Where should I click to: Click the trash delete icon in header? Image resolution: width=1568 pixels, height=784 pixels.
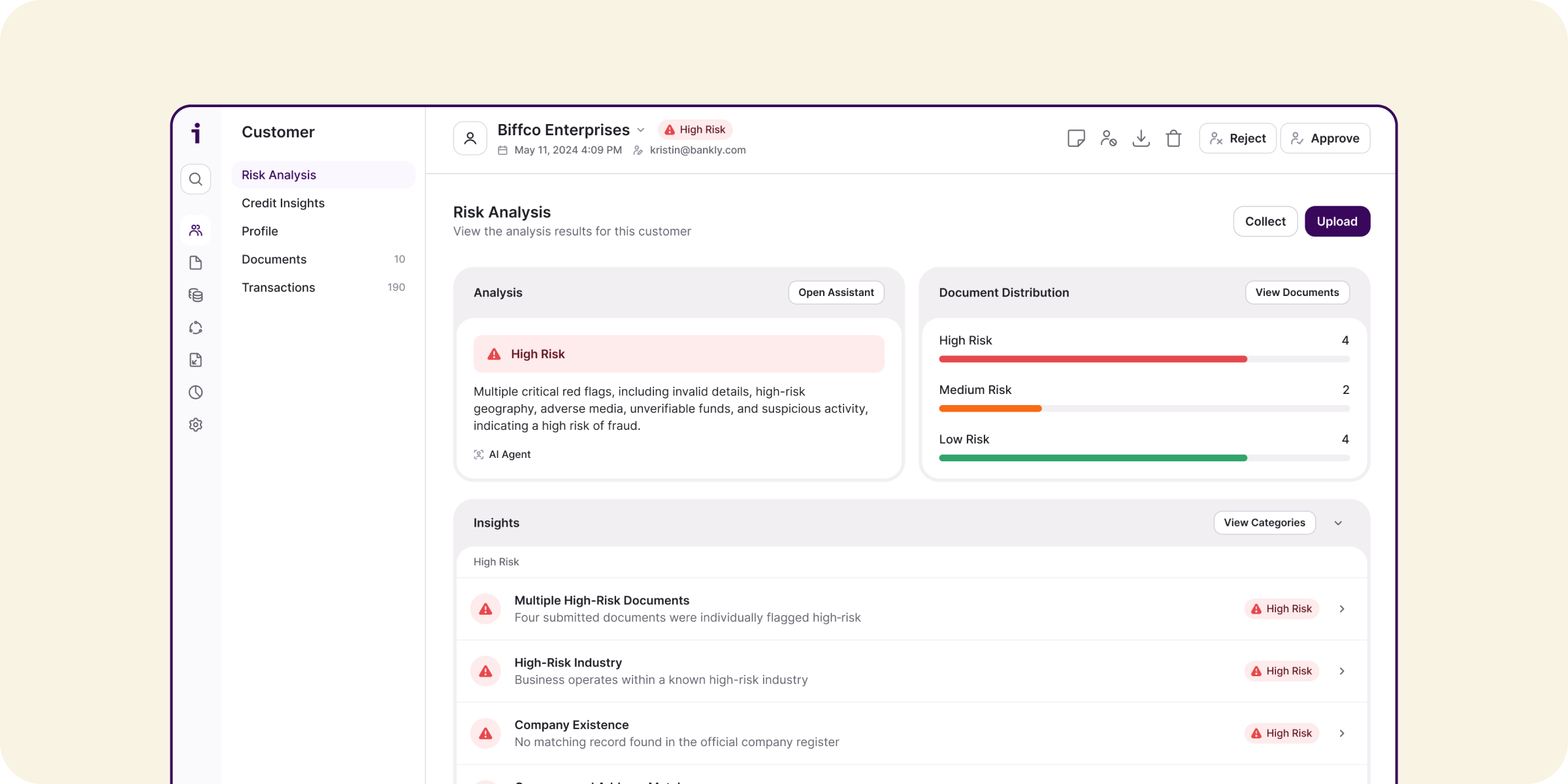[x=1173, y=139]
